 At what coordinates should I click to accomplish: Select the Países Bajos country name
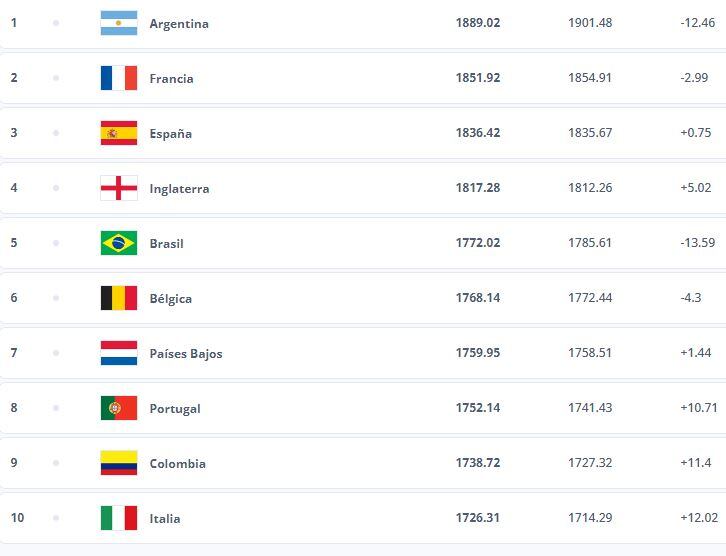click(185, 354)
